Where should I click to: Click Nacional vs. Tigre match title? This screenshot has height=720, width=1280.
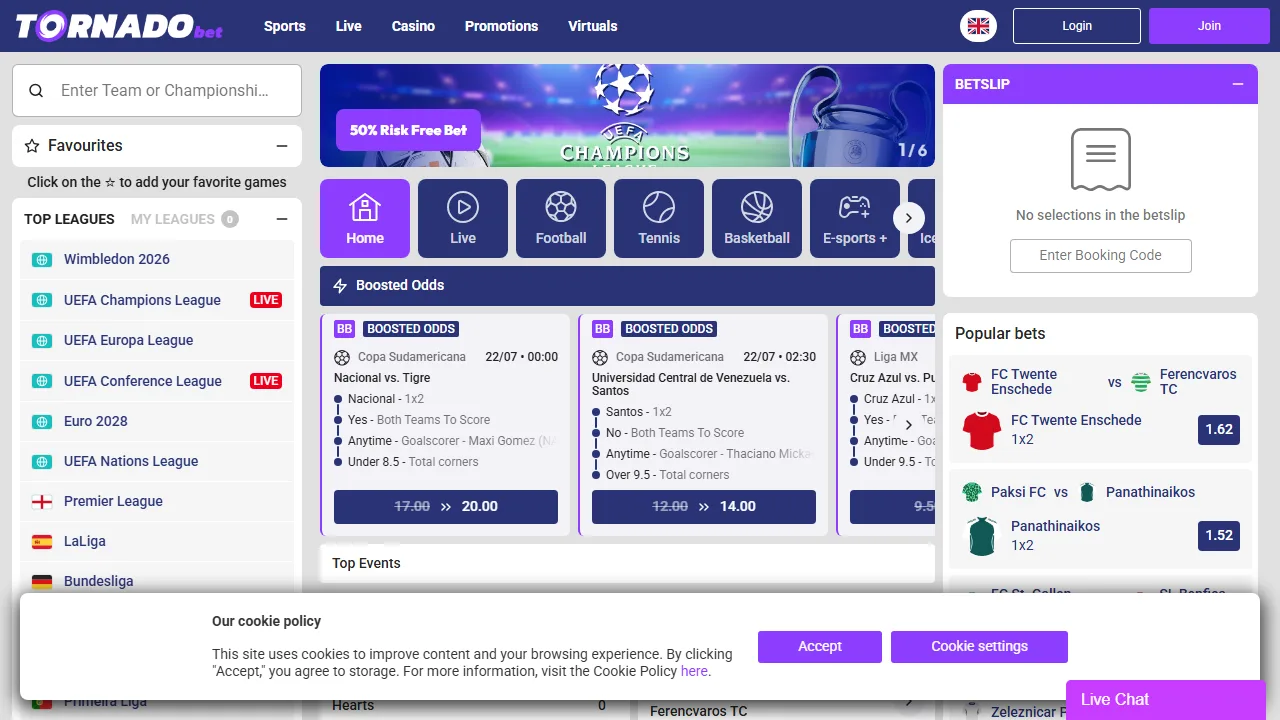pos(382,378)
